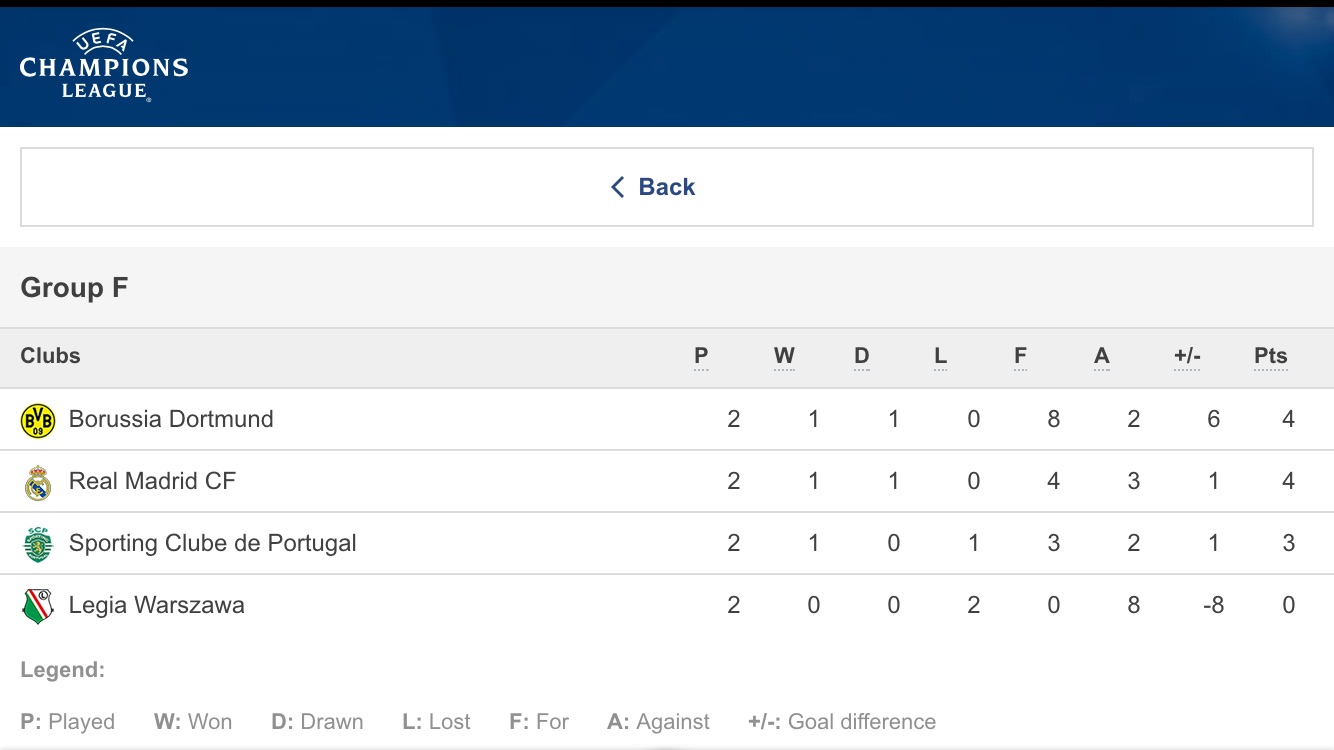Viewport: 1334px width, 750px height.
Task: Click the D (Drawn) column header
Action: (x=862, y=356)
